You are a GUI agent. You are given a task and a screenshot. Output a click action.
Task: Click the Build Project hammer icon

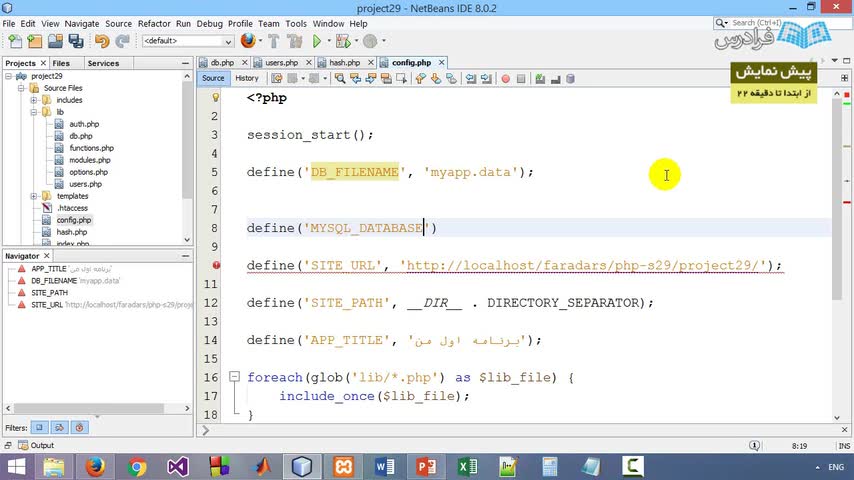[x=273, y=41]
